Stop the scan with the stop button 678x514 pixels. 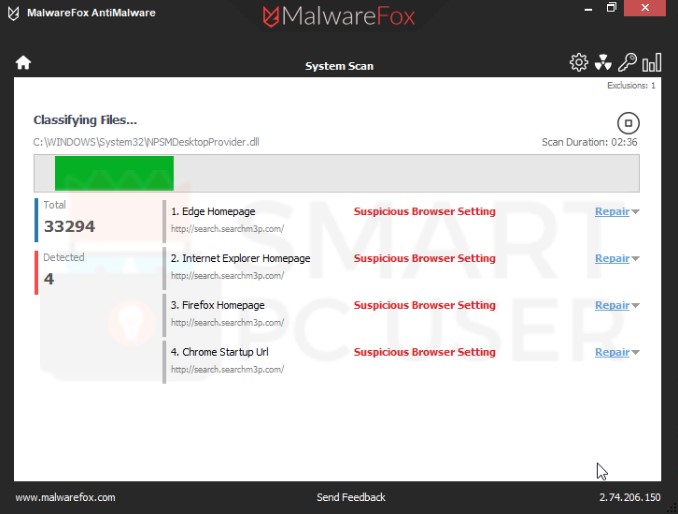[x=628, y=123]
